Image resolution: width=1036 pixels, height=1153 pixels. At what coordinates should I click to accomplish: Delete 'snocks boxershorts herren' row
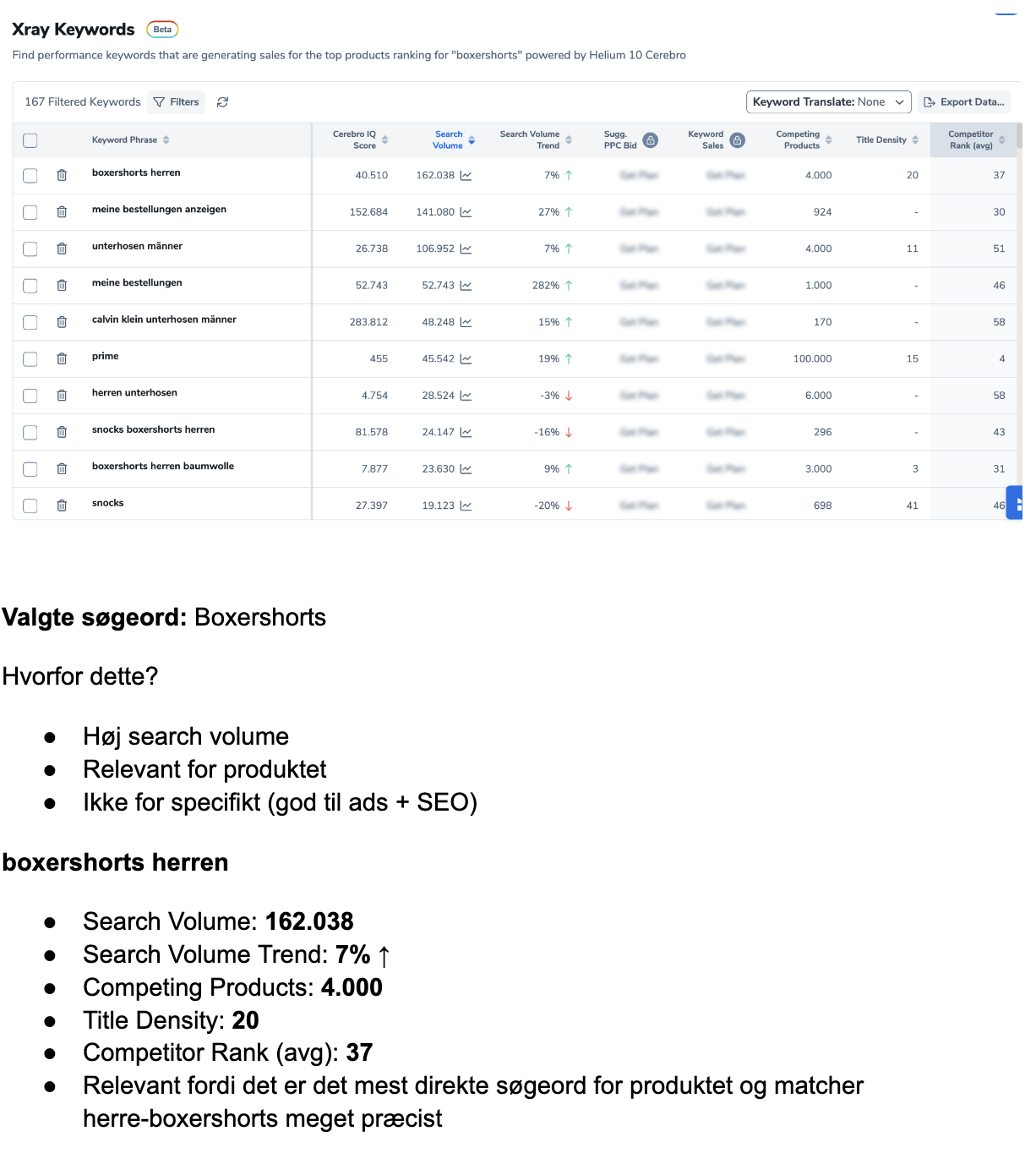click(x=62, y=432)
